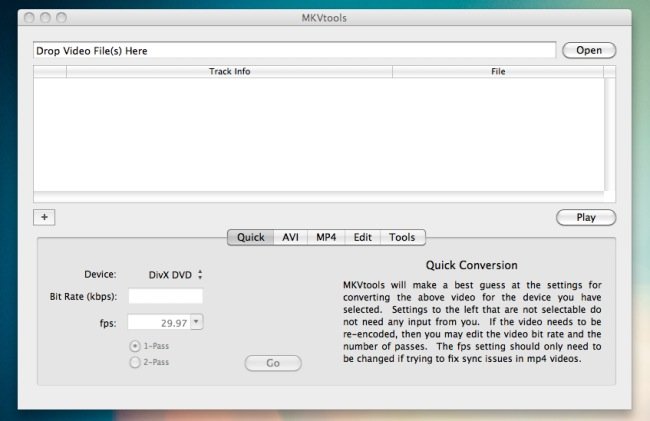Open the Tools tab
Screen dimensions: 650x421
(x=402, y=237)
